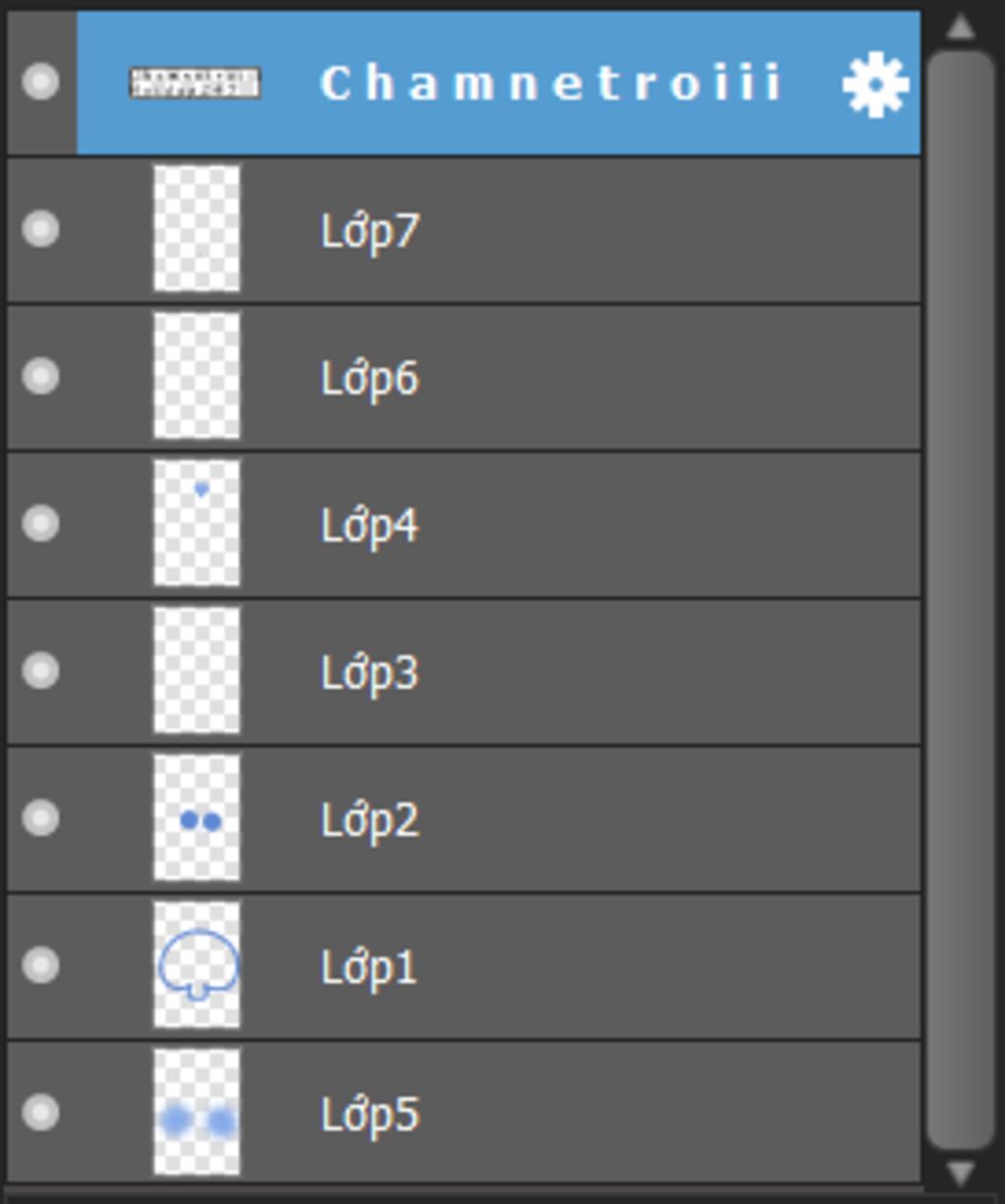
Task: Select the Lớp6 layer name
Action: [370, 379]
